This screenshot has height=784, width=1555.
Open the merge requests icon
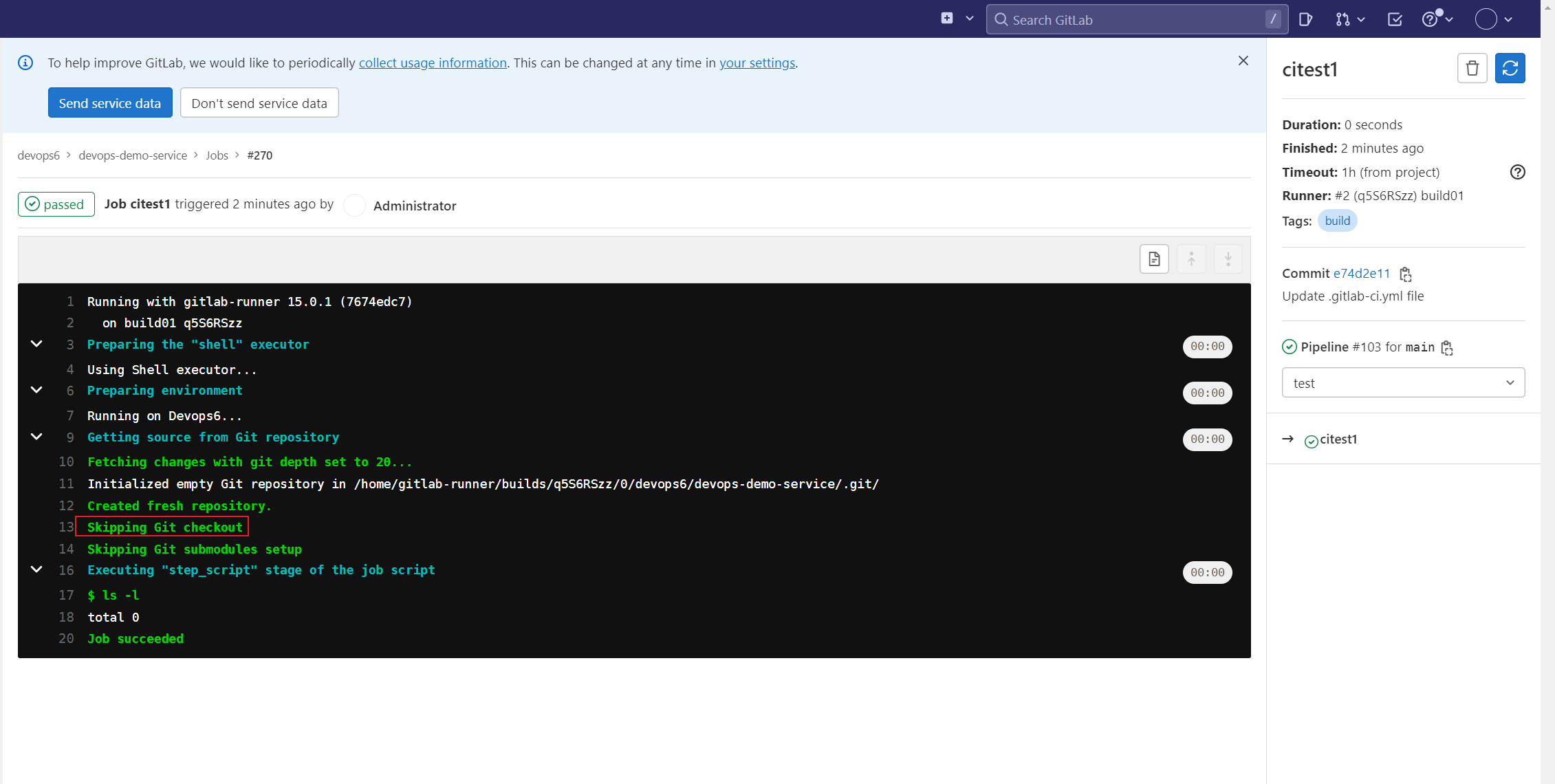pyautogui.click(x=1342, y=19)
